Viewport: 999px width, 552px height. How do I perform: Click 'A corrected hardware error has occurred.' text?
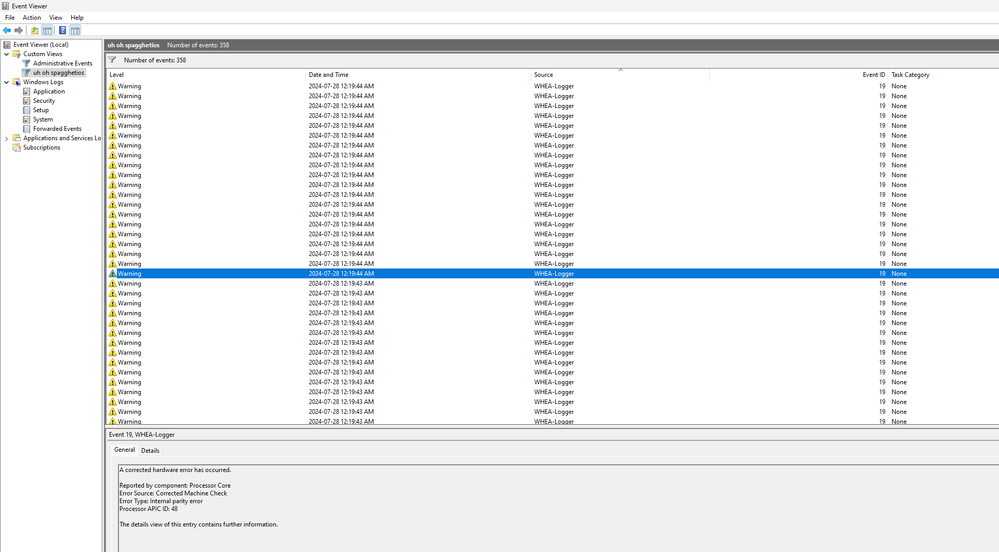pos(175,470)
